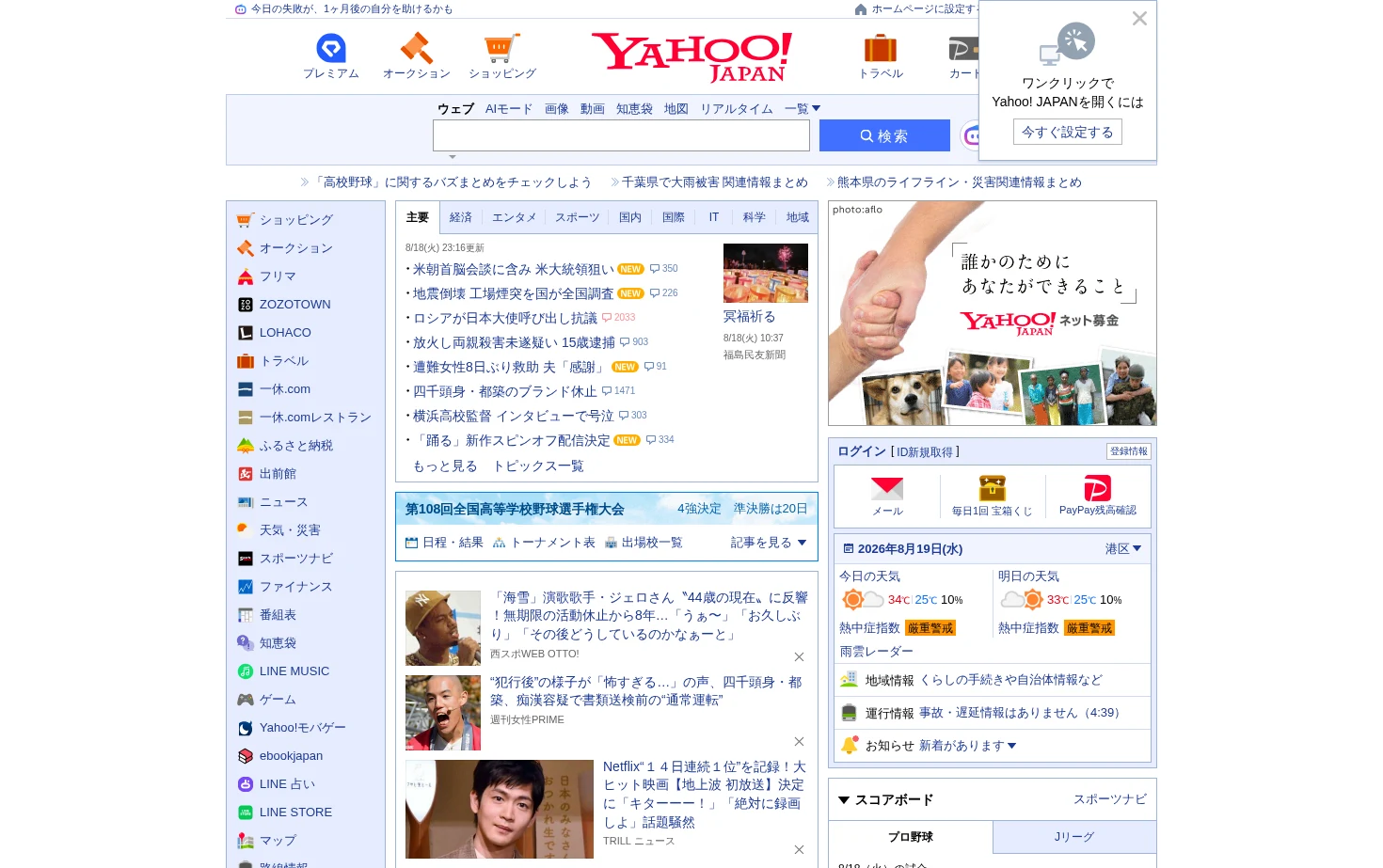
Task: Click inside the web search input field
Action: tap(621, 135)
